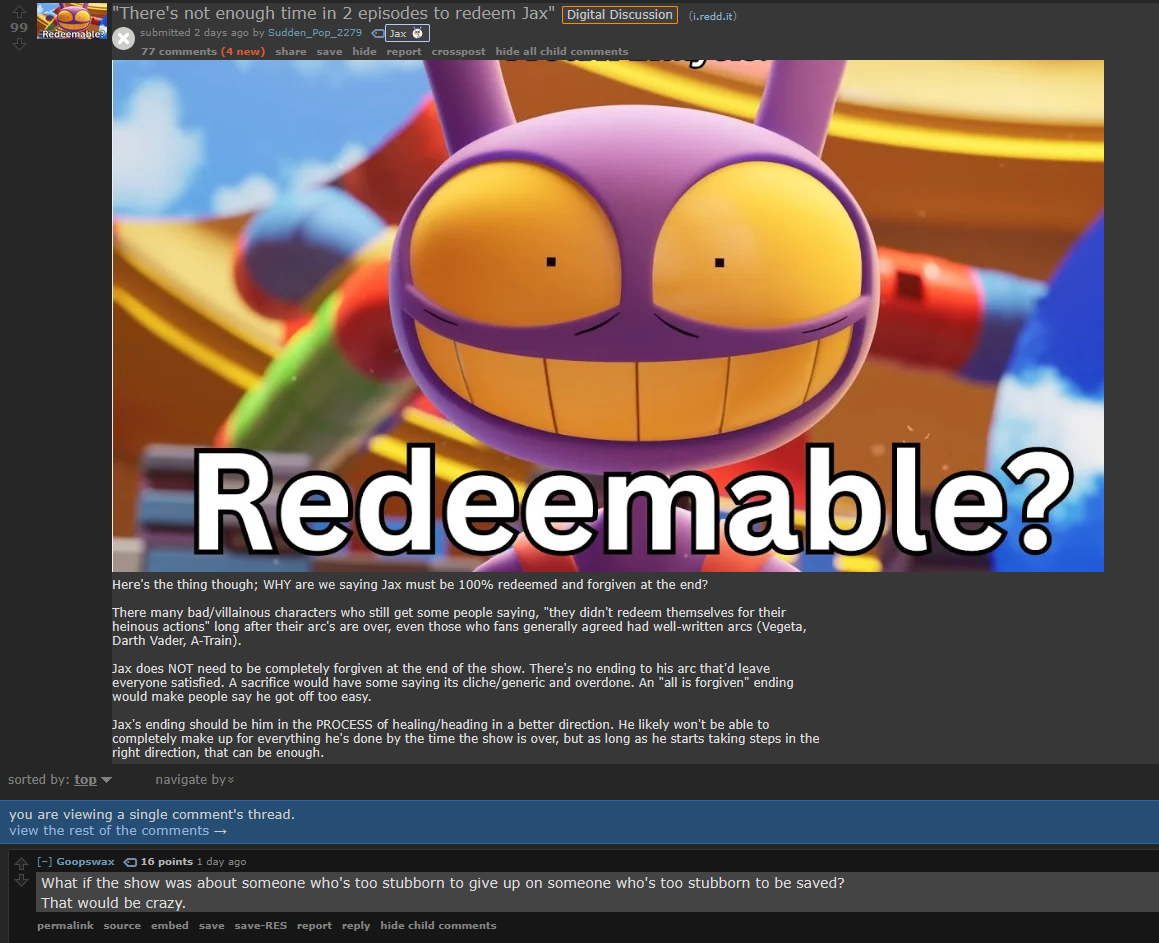Open the post title link
1159x943 pixels.
[x=333, y=13]
